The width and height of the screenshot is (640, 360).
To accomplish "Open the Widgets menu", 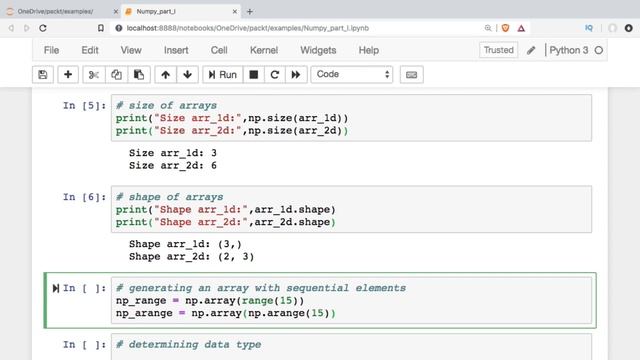I will [318, 50].
